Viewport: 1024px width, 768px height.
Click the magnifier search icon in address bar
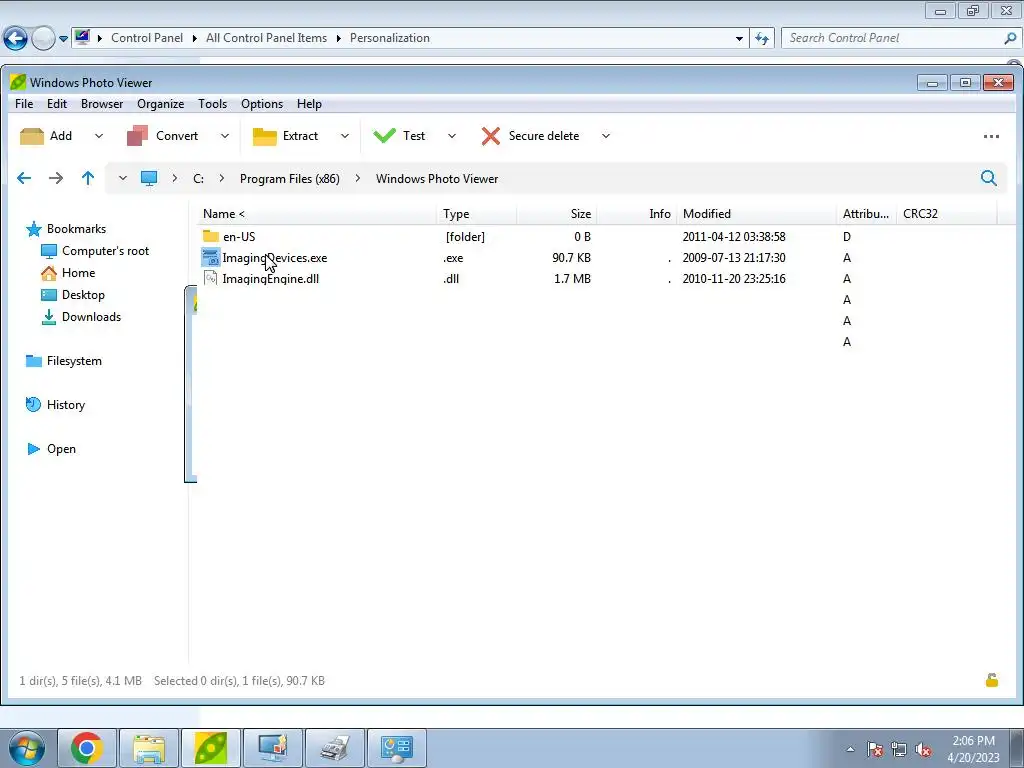pyautogui.click(x=989, y=178)
